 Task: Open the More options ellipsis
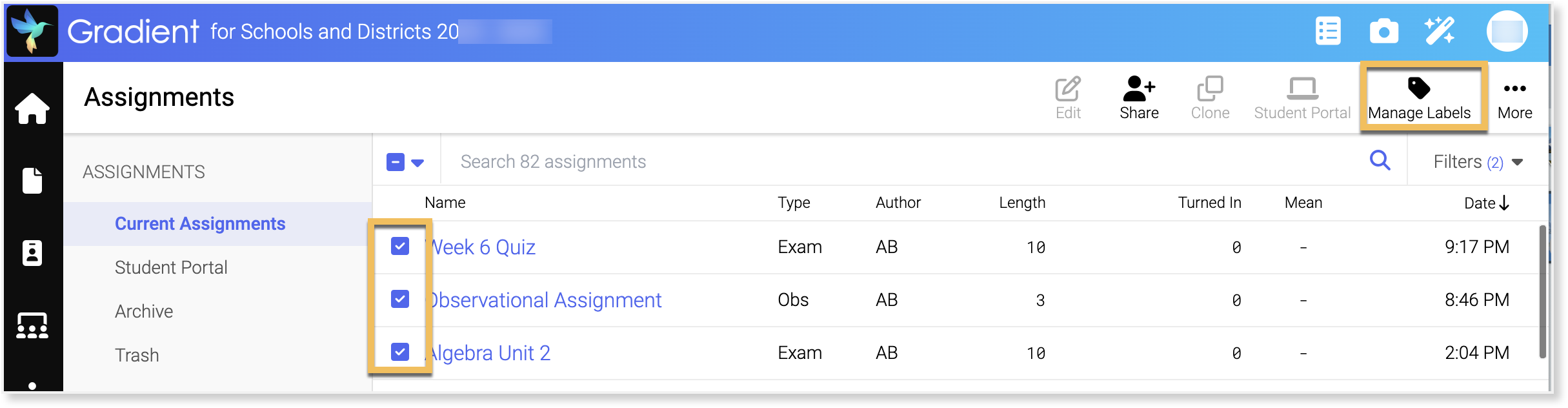(x=1514, y=98)
